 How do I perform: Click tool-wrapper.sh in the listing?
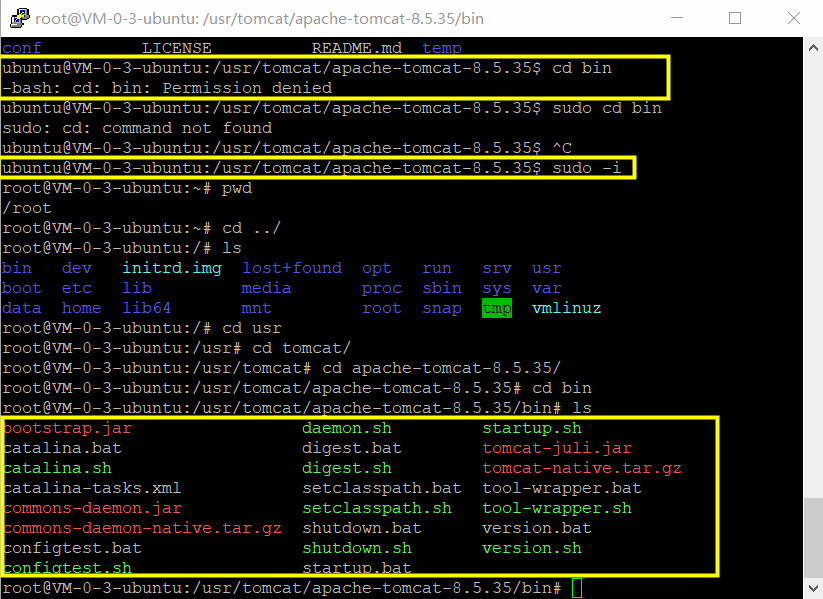tap(557, 508)
